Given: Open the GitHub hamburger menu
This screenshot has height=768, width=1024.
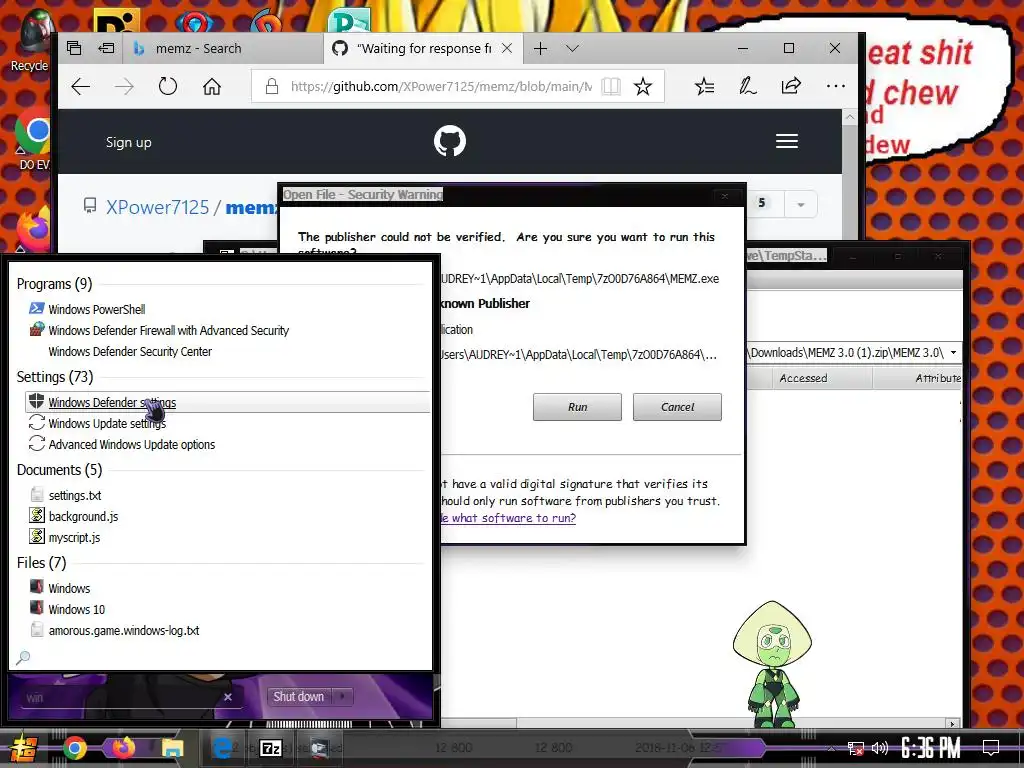Looking at the screenshot, I should click(x=787, y=141).
